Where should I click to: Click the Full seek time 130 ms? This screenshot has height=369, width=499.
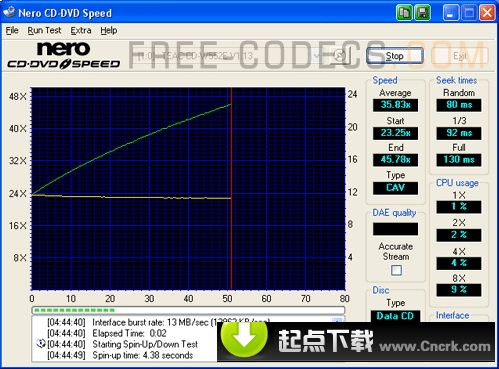pyautogui.click(x=459, y=160)
